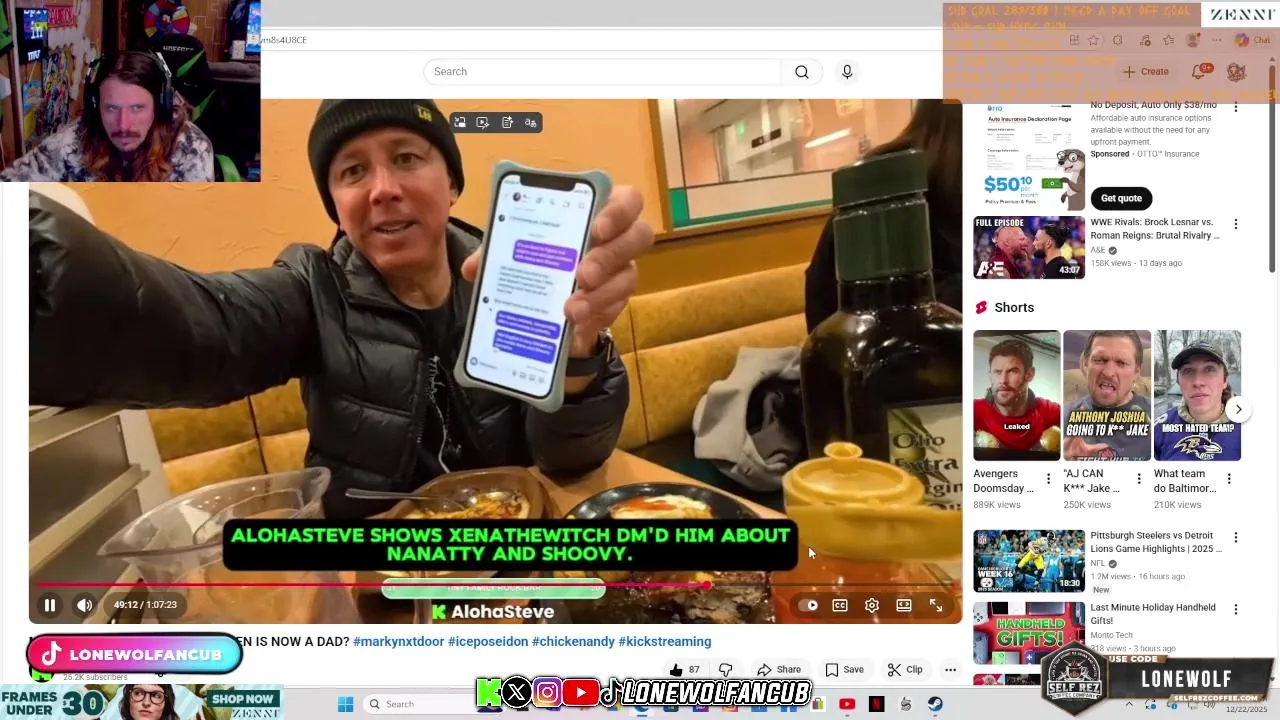Click the first player overlay toolbar icon
The width and height of the screenshot is (1280, 720).
point(460,123)
